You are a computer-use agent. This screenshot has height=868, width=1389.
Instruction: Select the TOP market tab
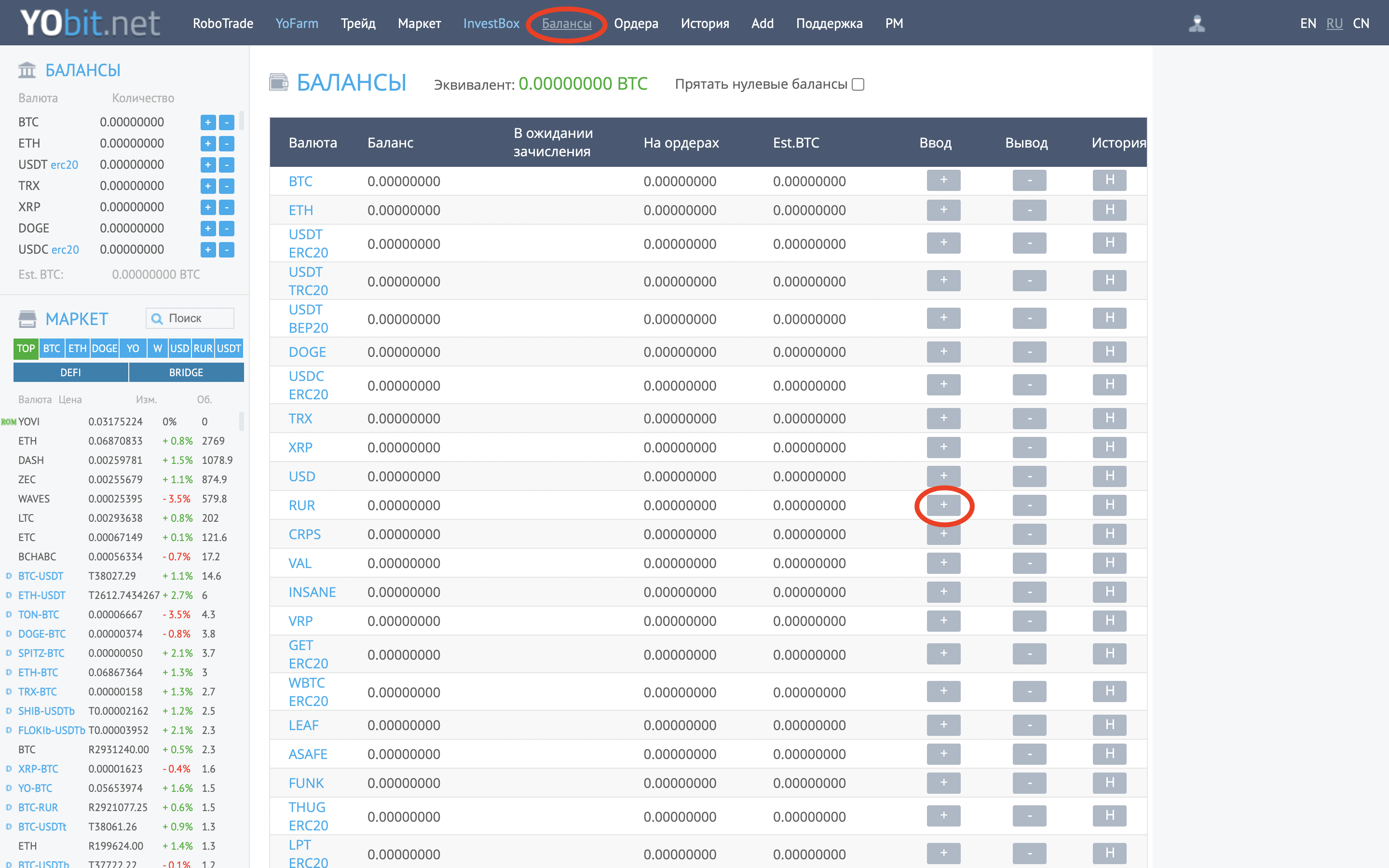[26, 349]
